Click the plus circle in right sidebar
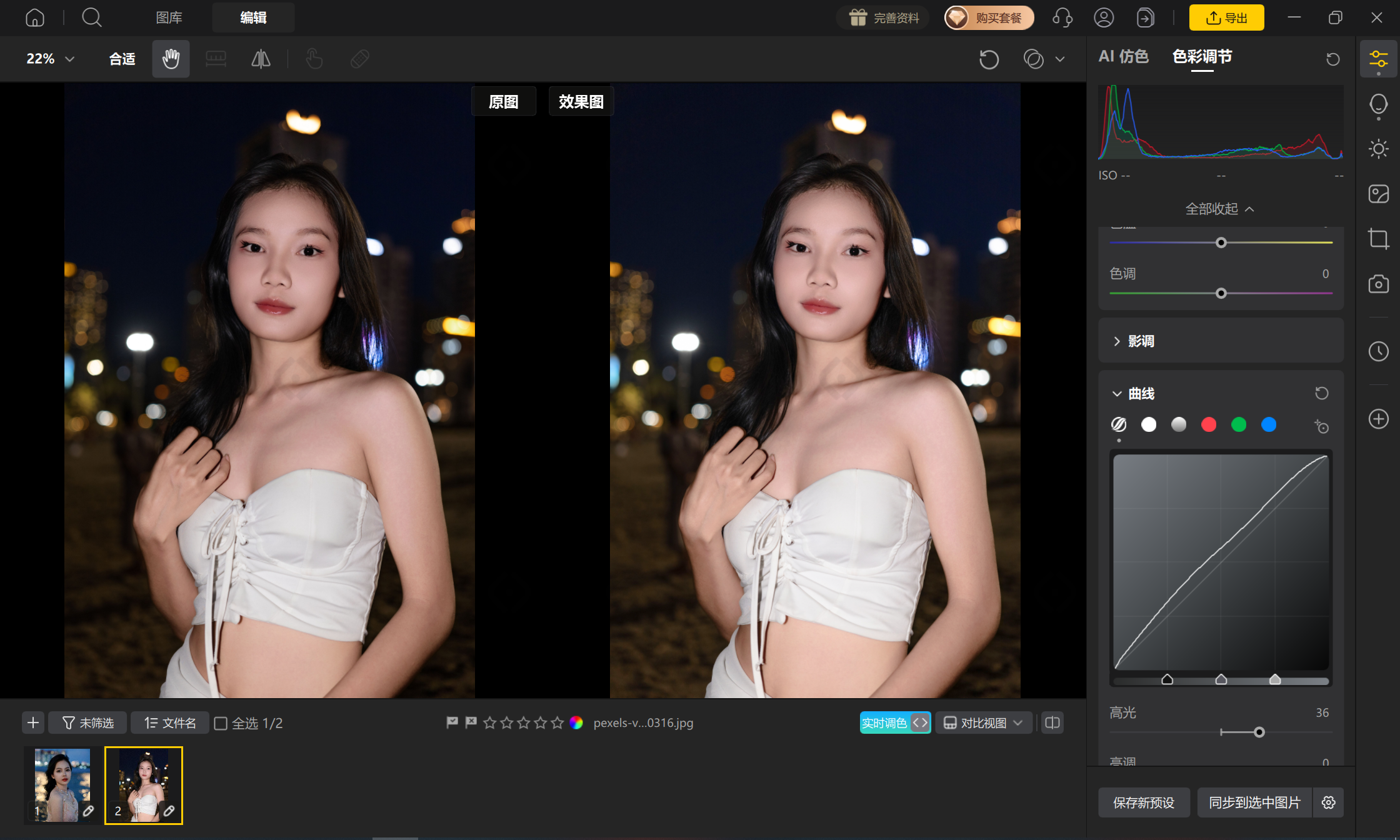 [x=1378, y=419]
